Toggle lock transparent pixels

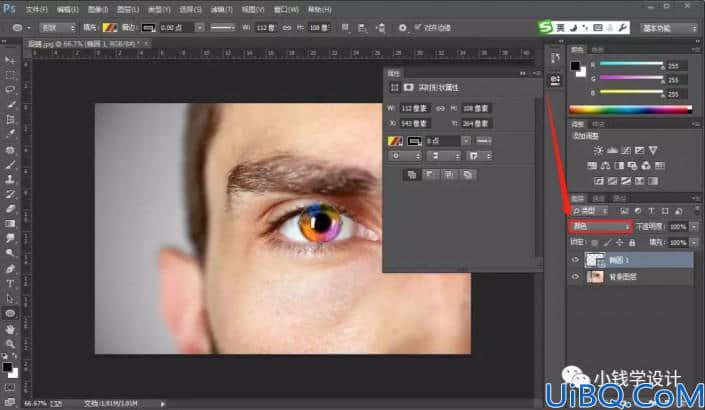click(595, 243)
